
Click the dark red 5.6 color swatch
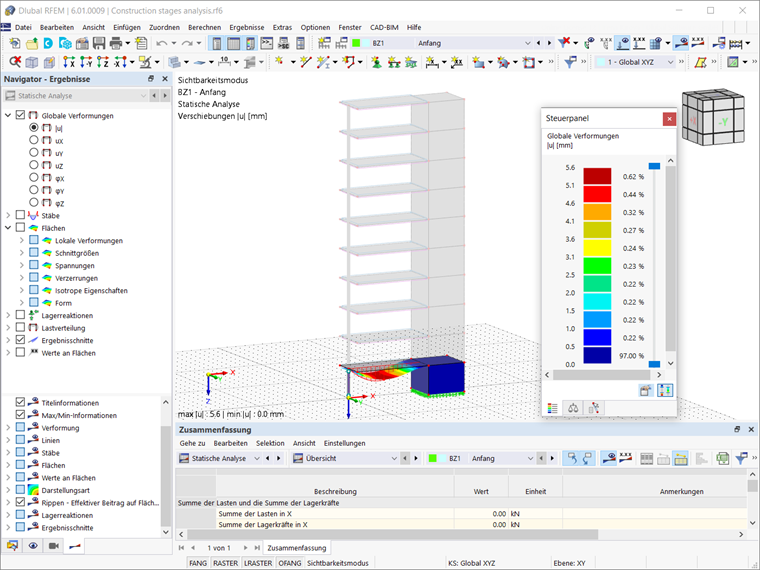[597, 176]
